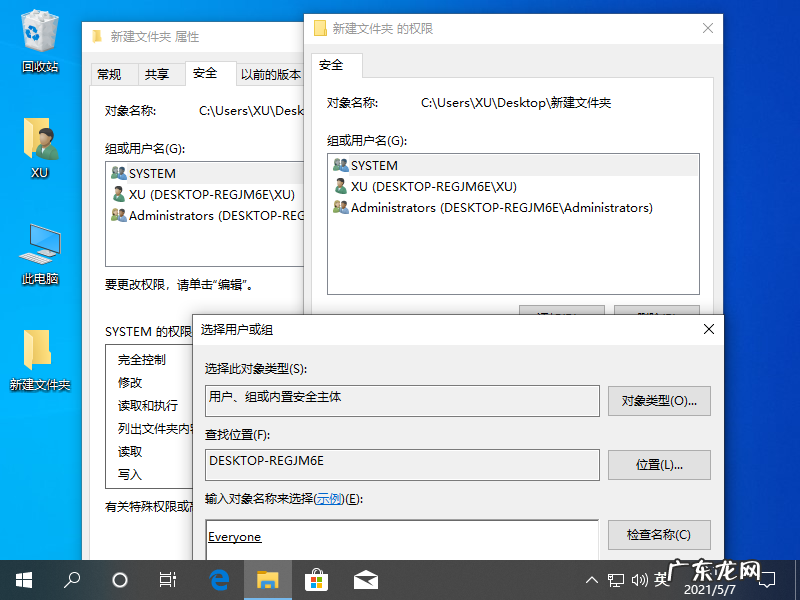Open the 示例 examples link
Image resolution: width=800 pixels, height=600 pixels.
[330, 498]
